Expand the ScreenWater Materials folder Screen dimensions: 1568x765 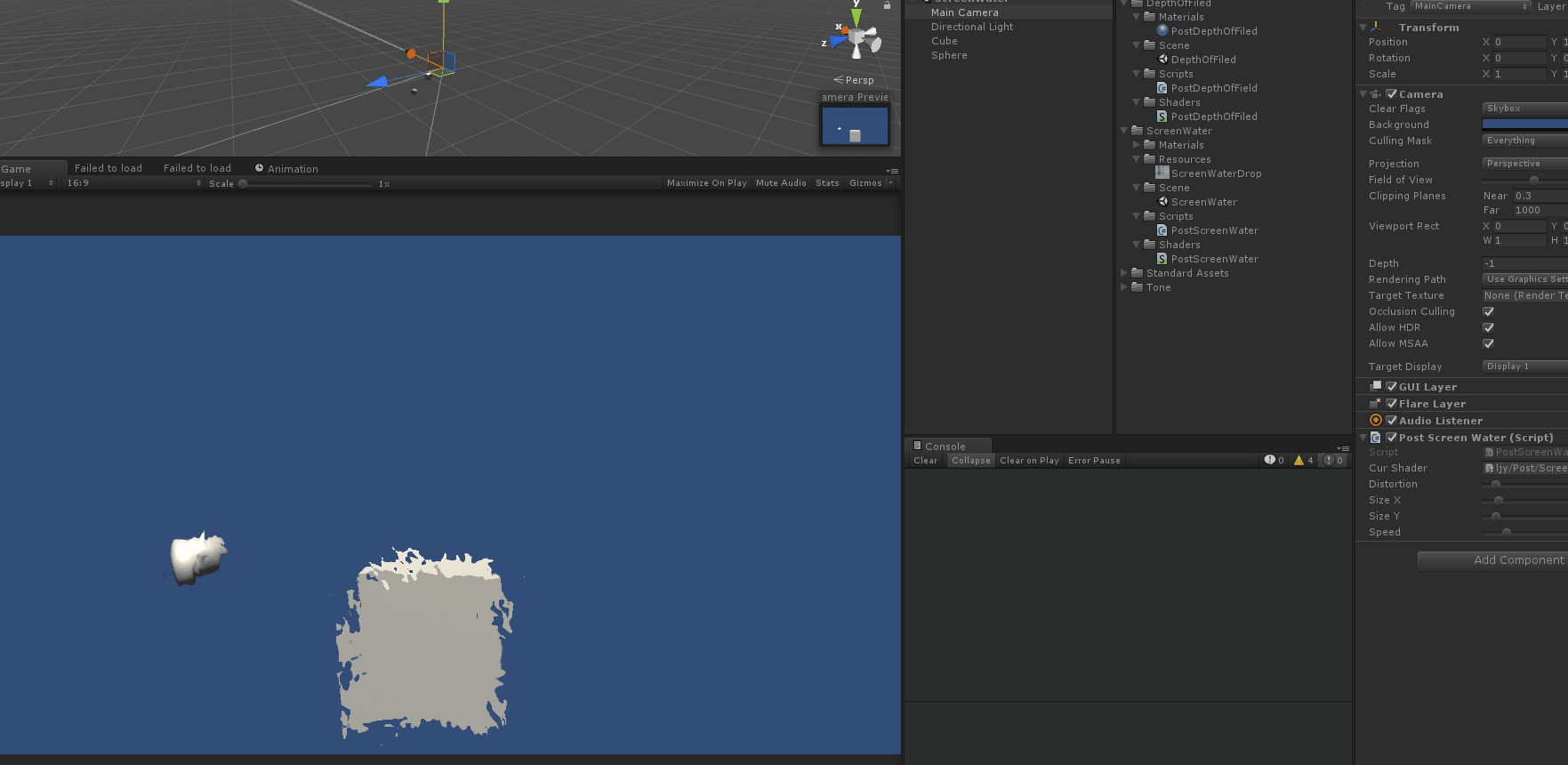pos(1137,145)
